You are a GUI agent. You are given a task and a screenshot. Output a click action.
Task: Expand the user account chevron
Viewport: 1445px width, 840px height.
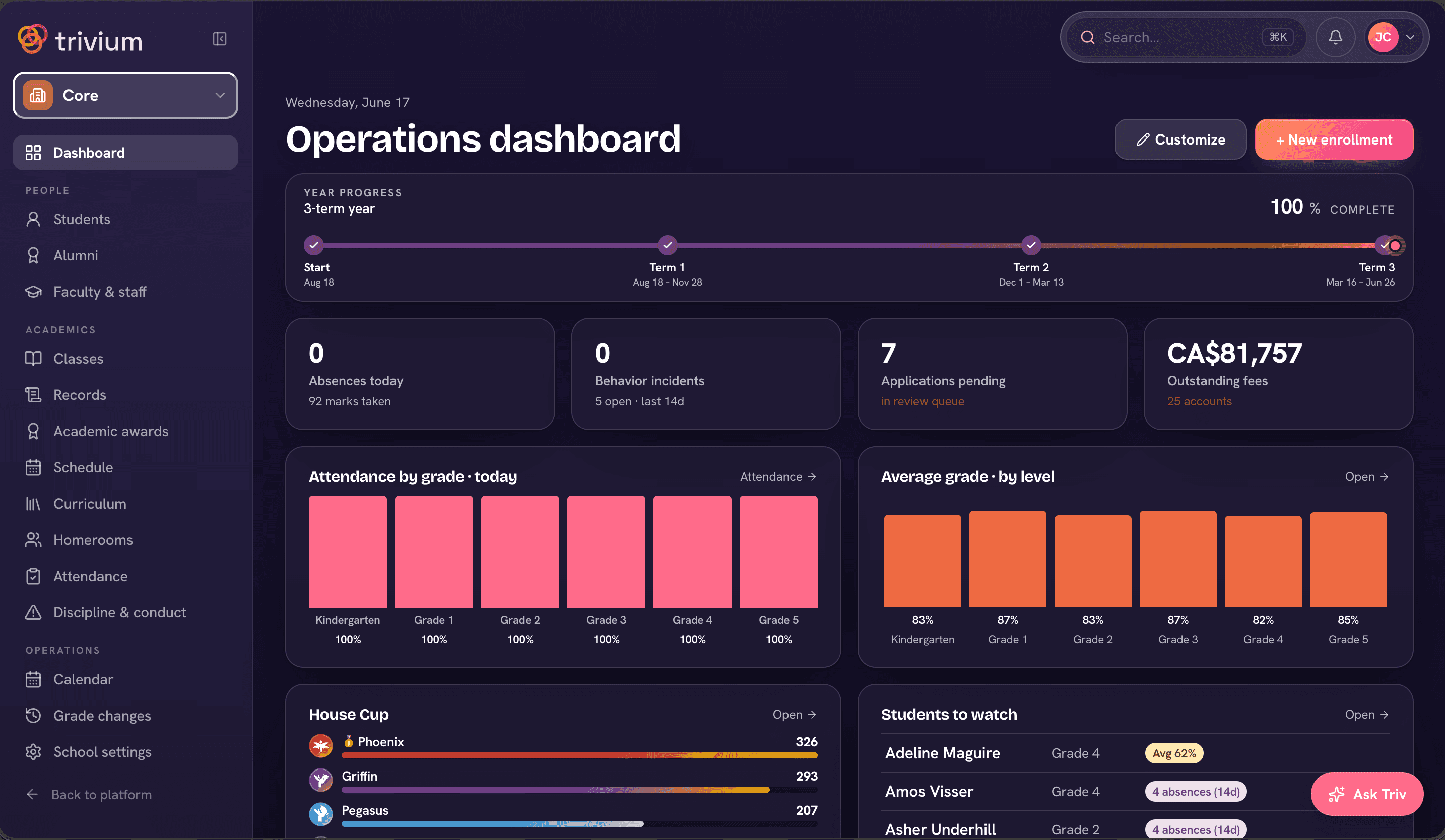(x=1410, y=37)
